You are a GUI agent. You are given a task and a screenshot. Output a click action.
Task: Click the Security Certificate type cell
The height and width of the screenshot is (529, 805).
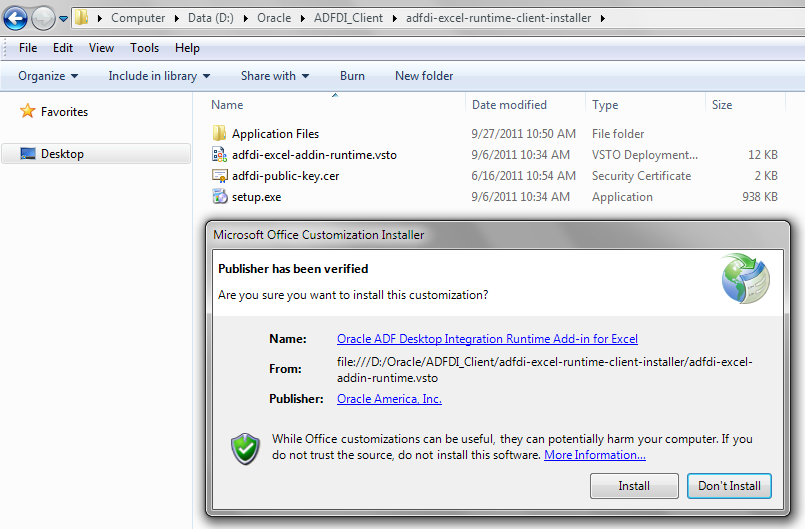[641, 176]
